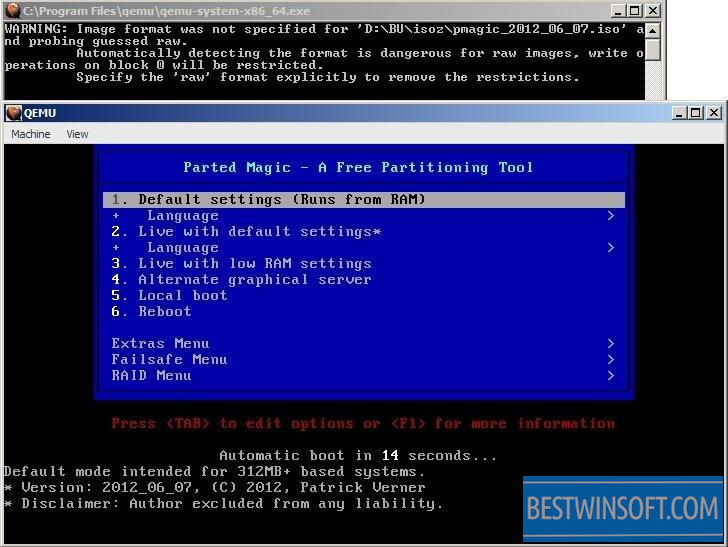
Task: Close the qemu-system console window
Action: point(652,11)
